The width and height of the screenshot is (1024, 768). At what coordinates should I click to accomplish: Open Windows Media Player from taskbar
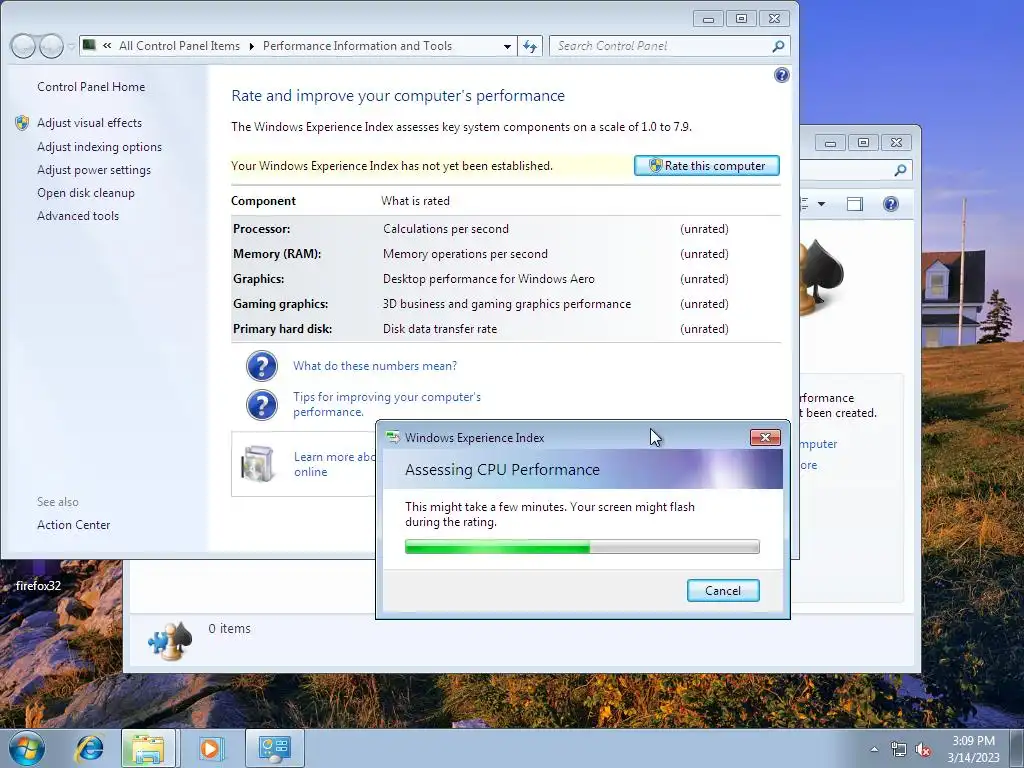pos(210,748)
